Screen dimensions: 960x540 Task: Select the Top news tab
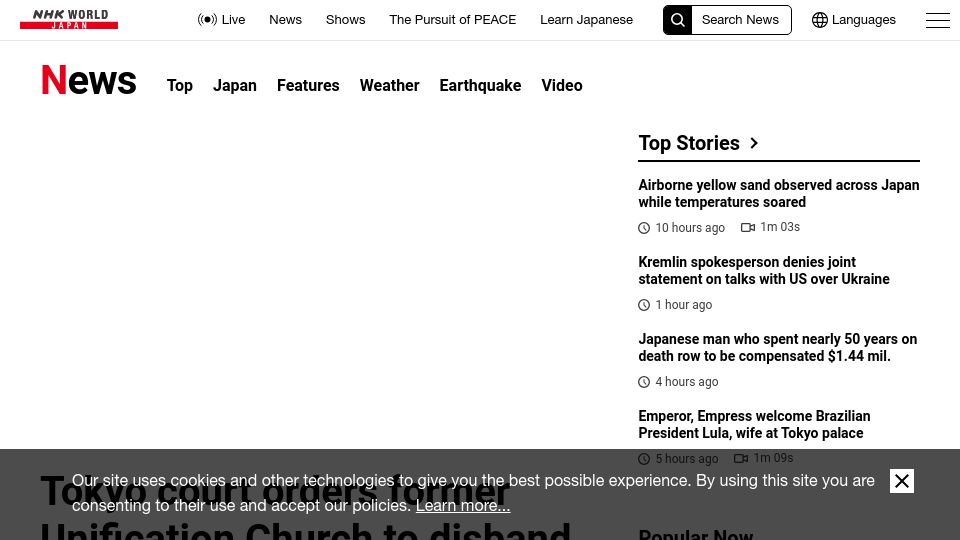click(x=179, y=86)
